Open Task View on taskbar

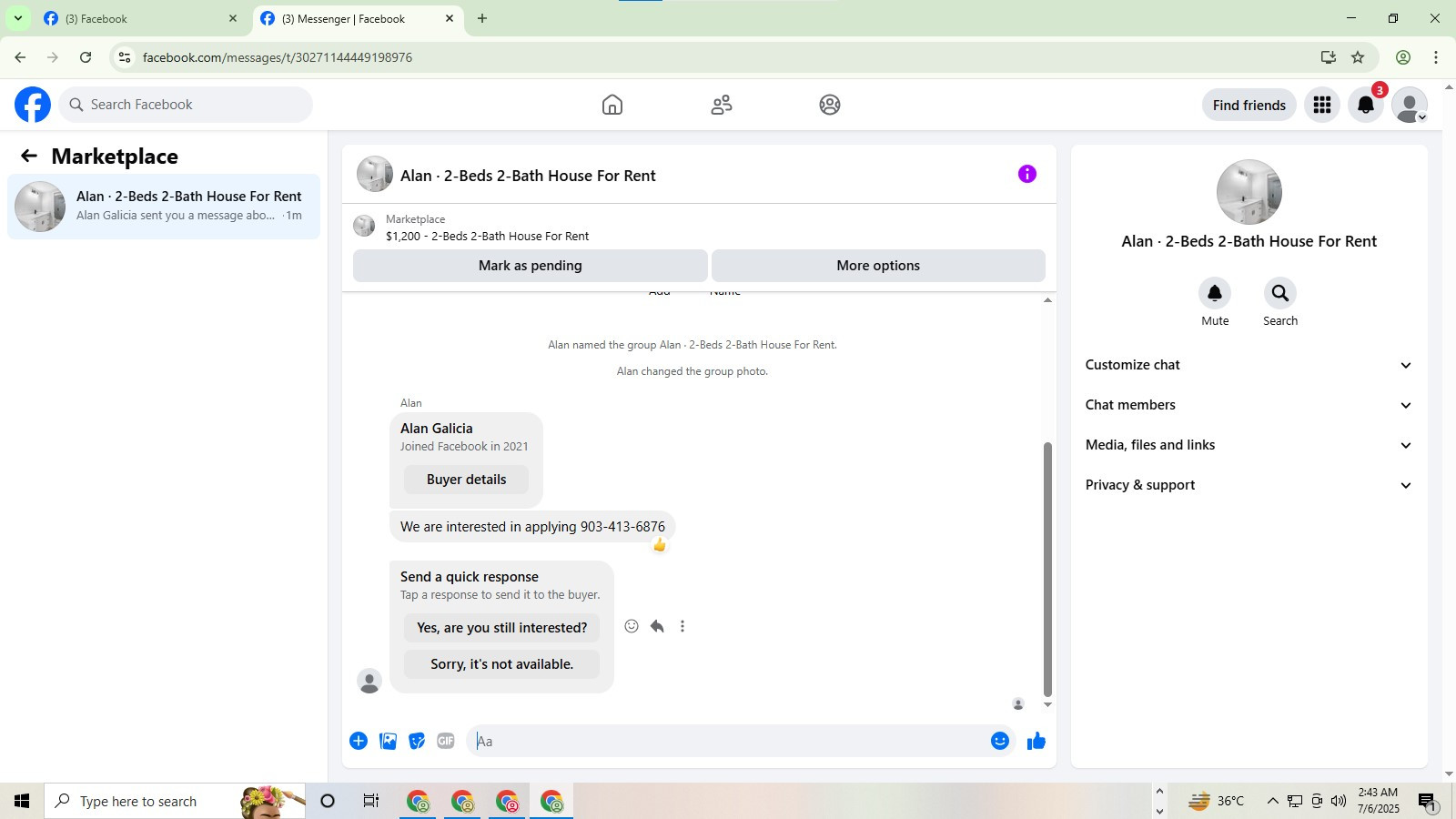pyautogui.click(x=371, y=801)
